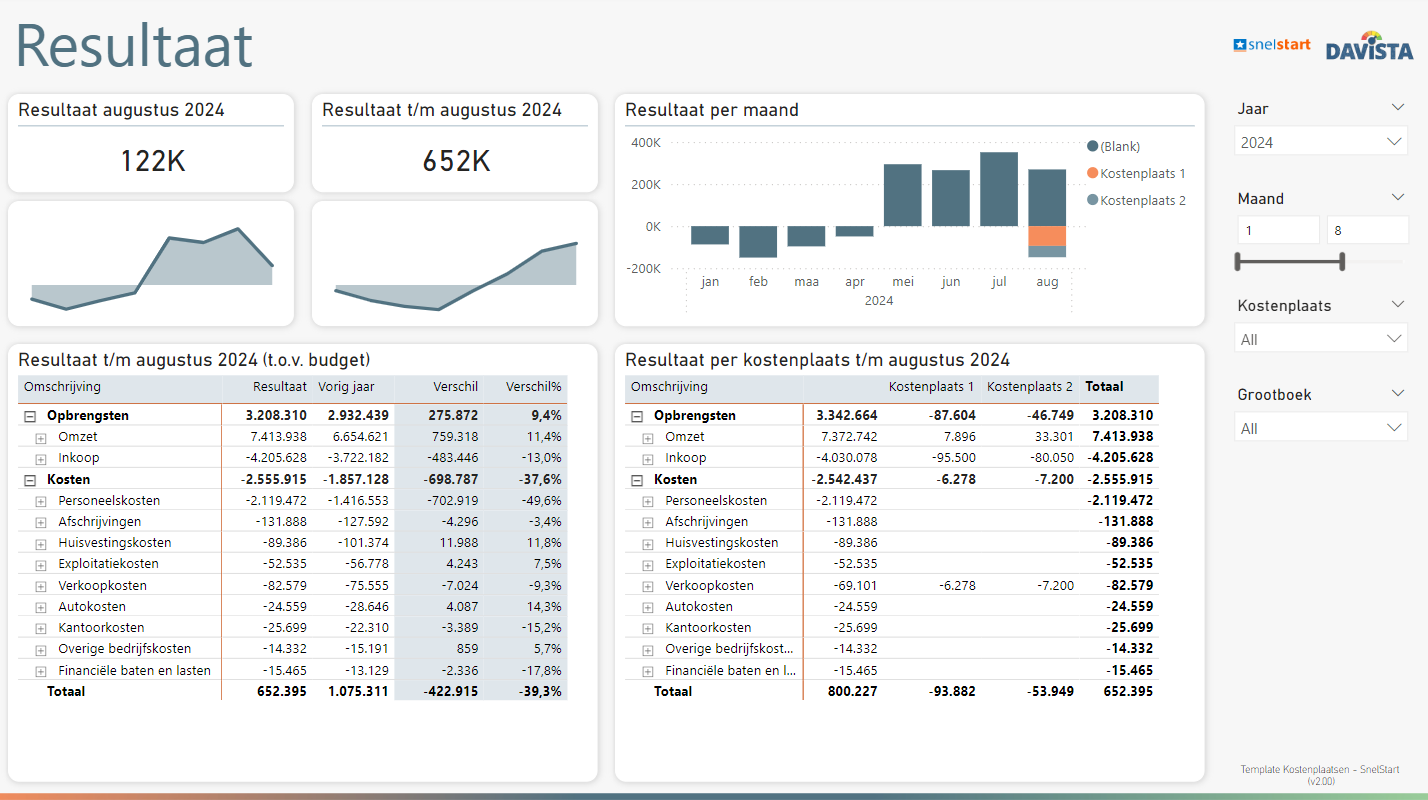Image resolution: width=1428 pixels, height=800 pixels.
Task: Expand Personeelskosten row in budget table
Action: coord(41,501)
